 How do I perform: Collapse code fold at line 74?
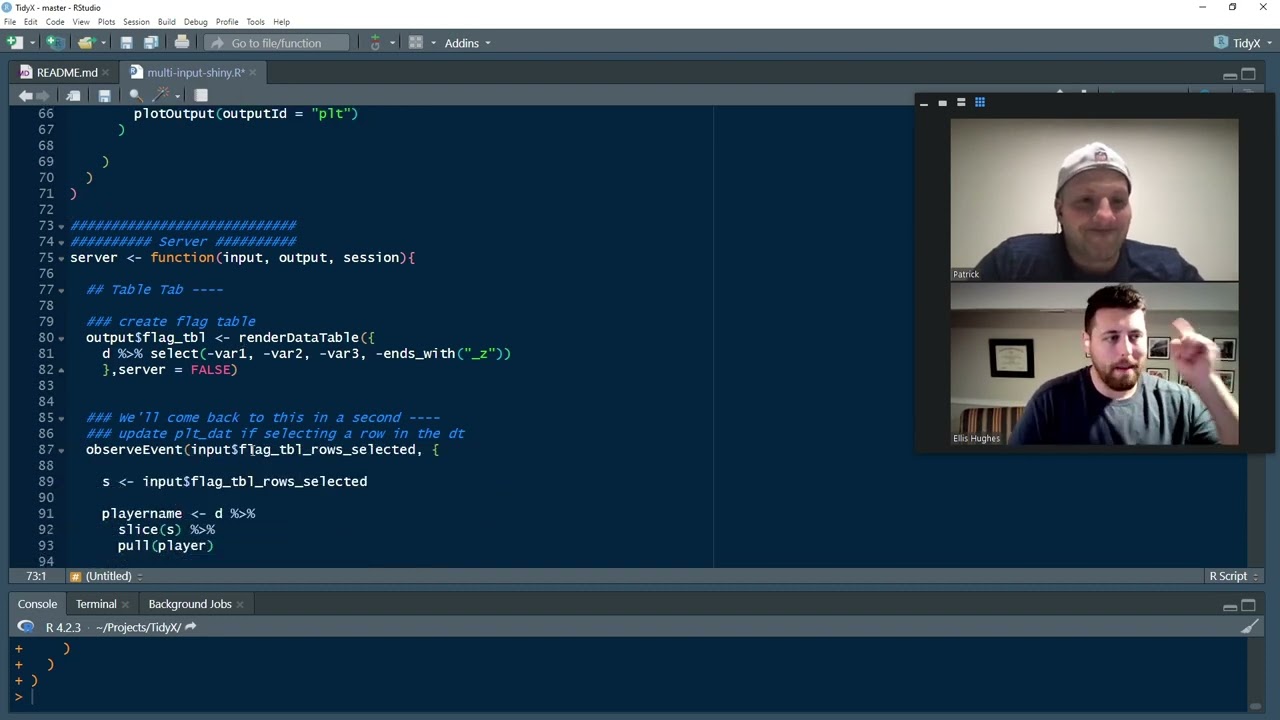(x=61, y=242)
